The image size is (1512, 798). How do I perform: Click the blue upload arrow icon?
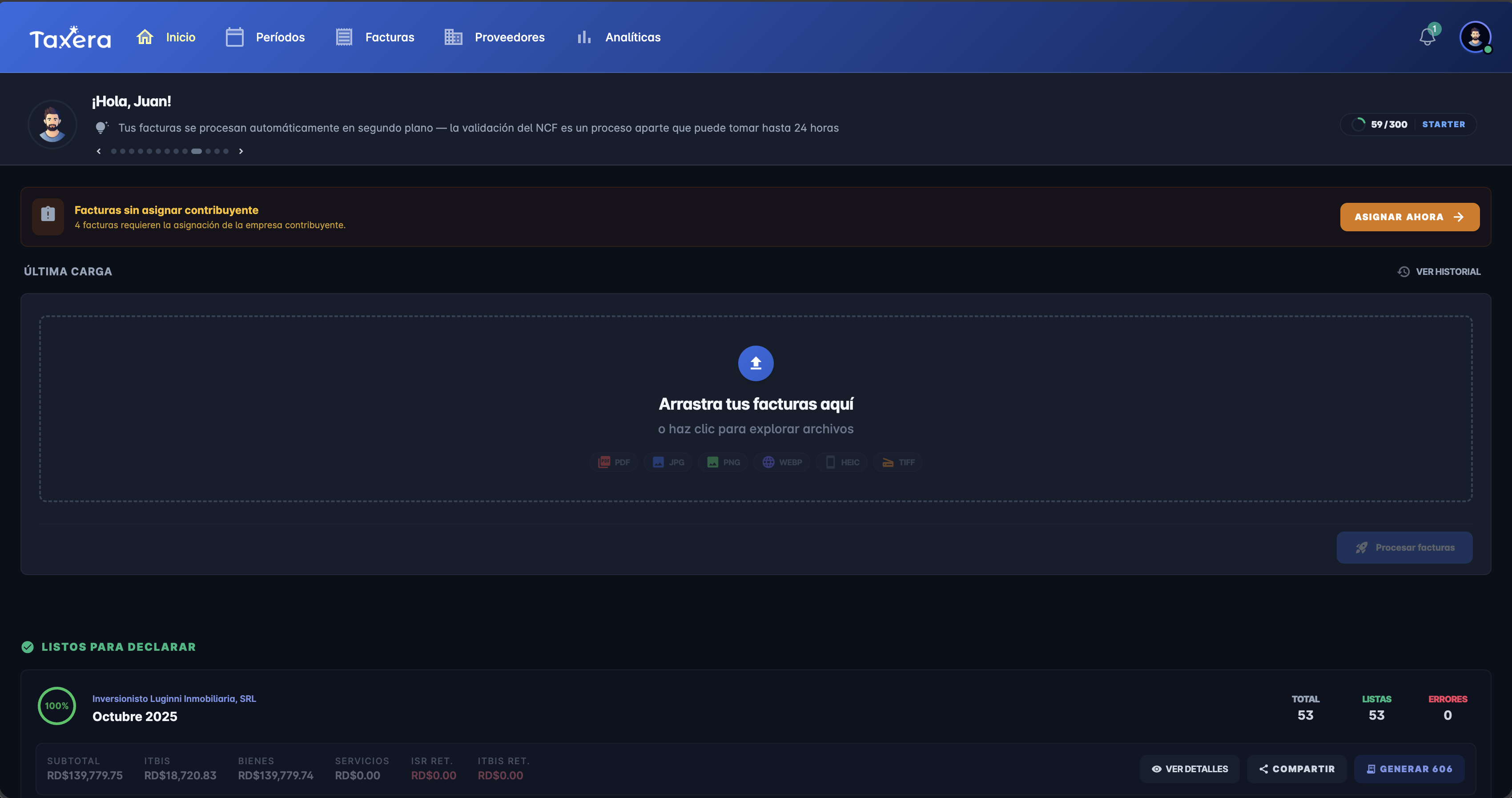[756, 363]
